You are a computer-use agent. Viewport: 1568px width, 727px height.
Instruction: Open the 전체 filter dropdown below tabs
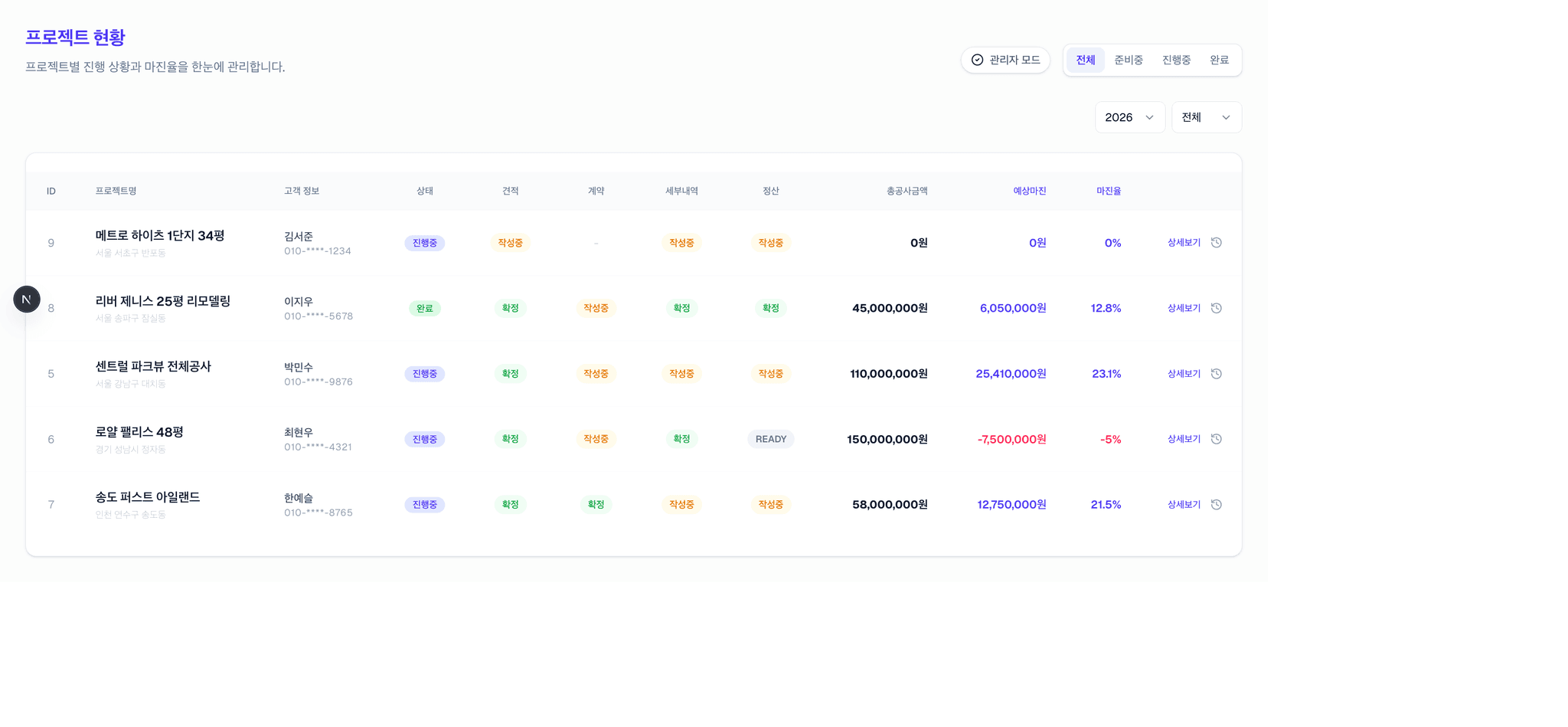click(x=1206, y=117)
